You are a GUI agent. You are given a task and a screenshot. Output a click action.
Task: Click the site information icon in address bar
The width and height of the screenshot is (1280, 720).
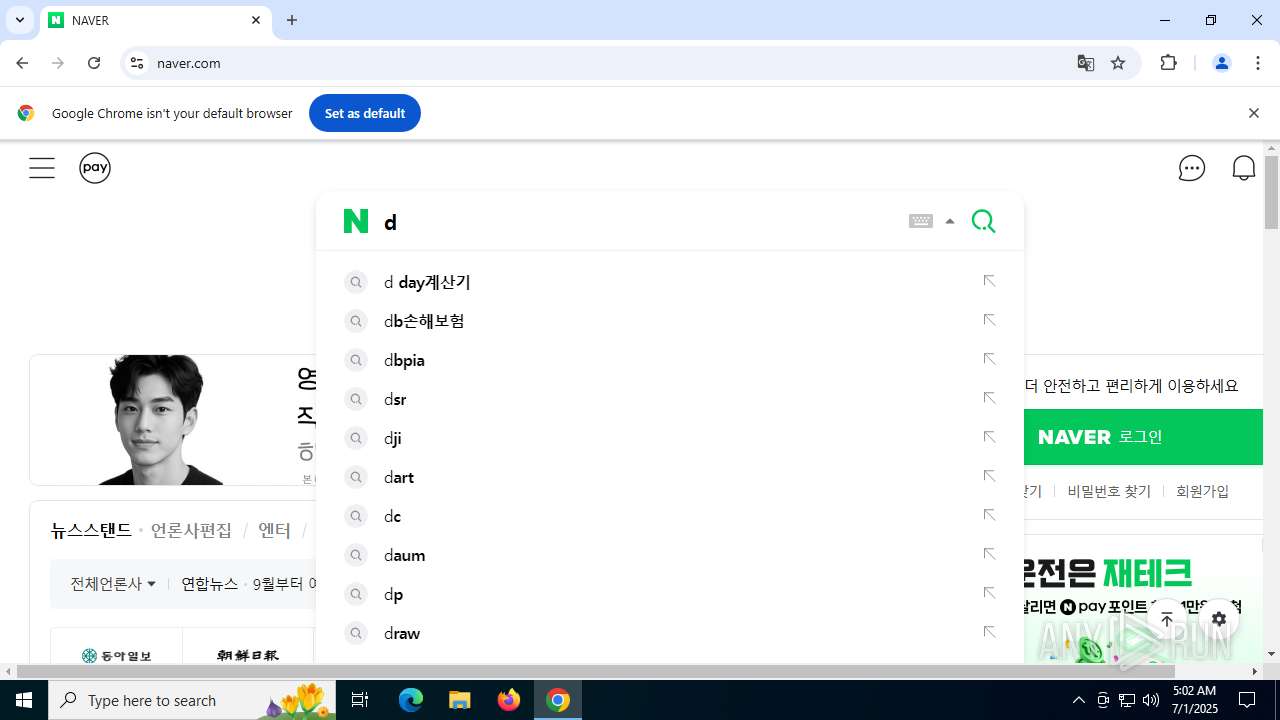(x=137, y=63)
